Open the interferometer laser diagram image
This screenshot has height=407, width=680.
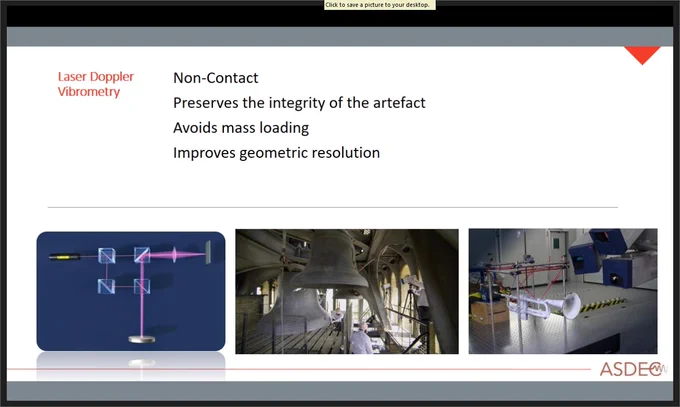(x=131, y=291)
